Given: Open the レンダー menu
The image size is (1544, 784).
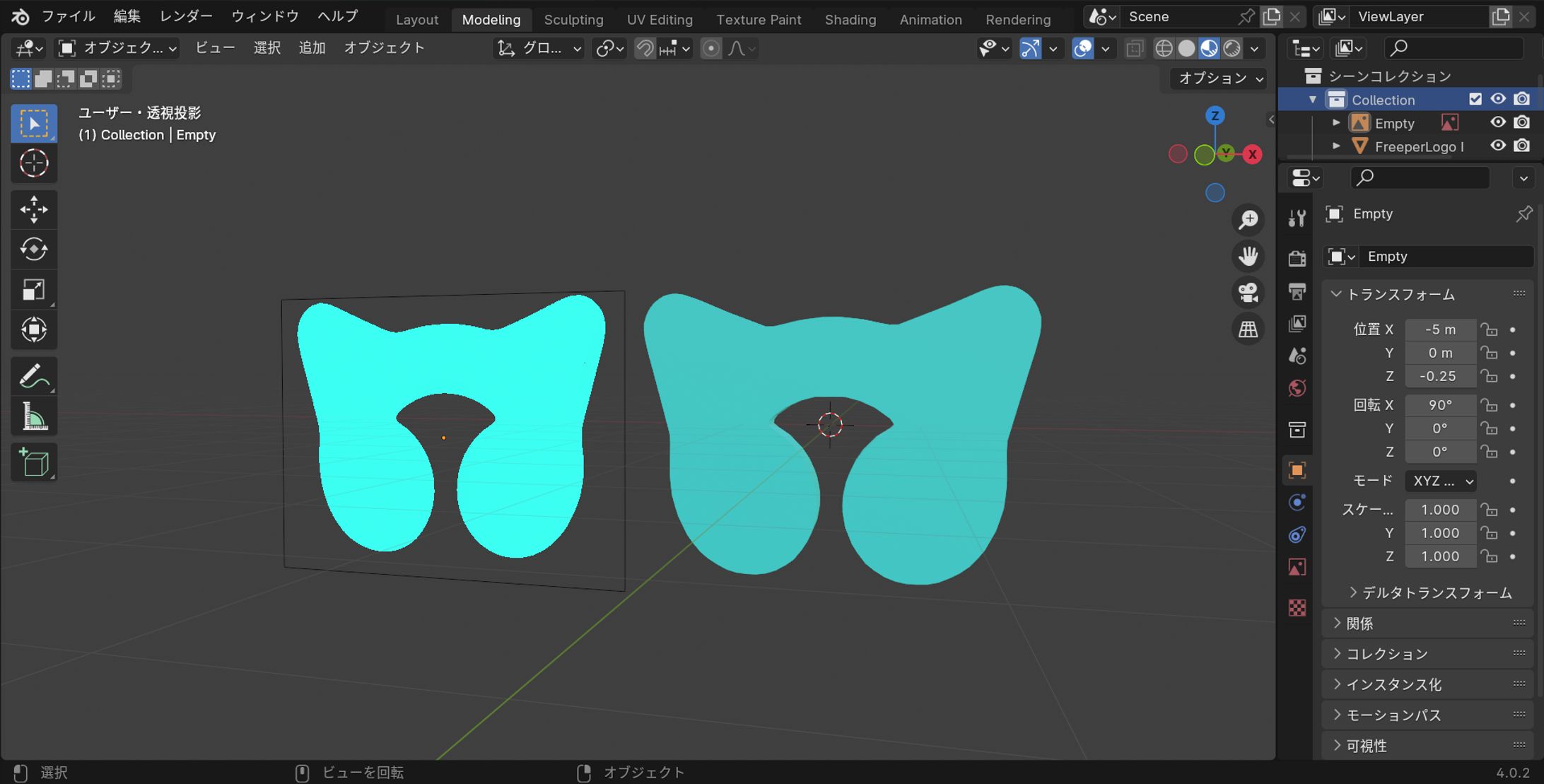Looking at the screenshot, I should coord(186,16).
